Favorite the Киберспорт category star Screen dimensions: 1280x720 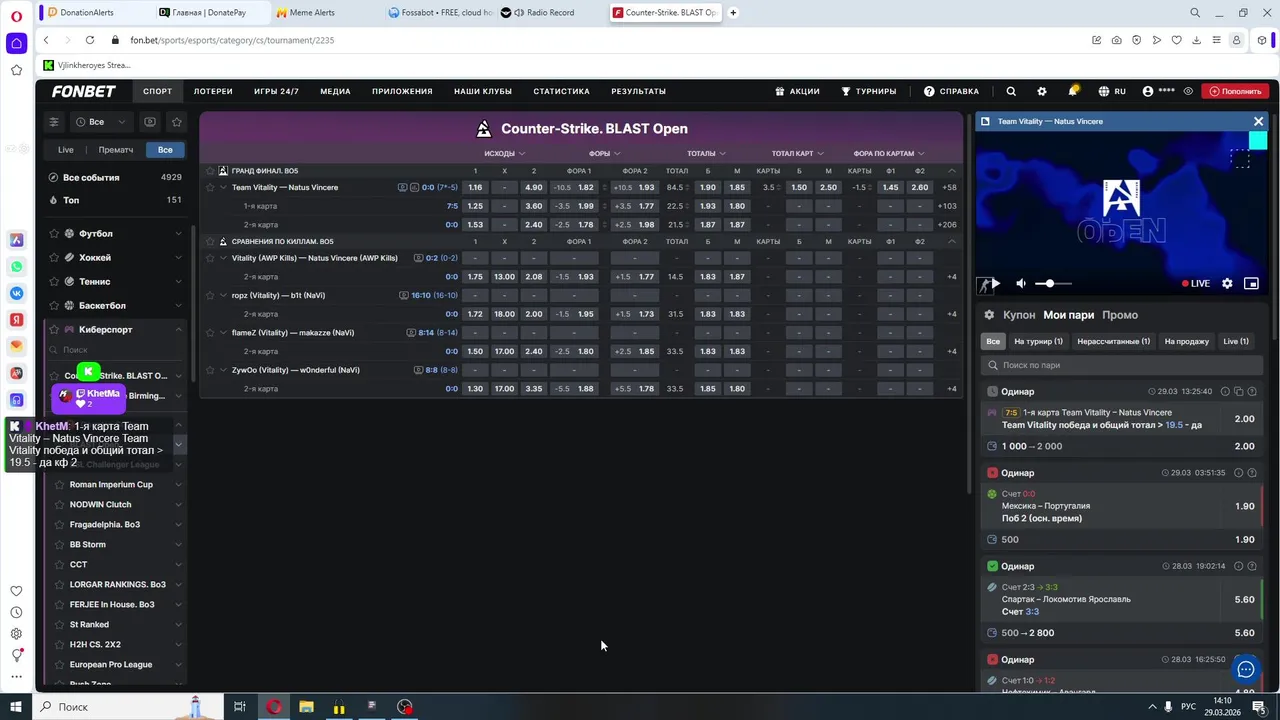point(54,330)
